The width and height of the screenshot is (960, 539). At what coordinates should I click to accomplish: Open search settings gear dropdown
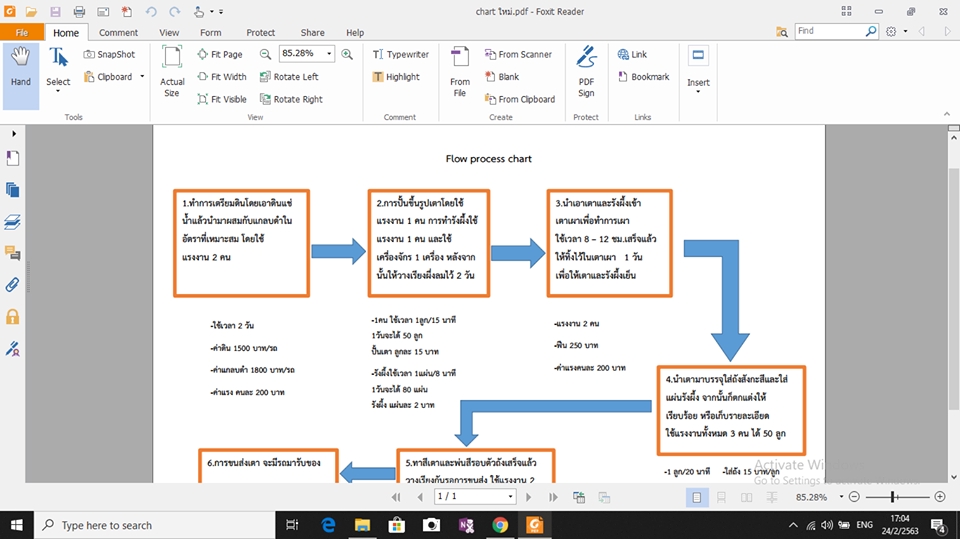point(906,31)
